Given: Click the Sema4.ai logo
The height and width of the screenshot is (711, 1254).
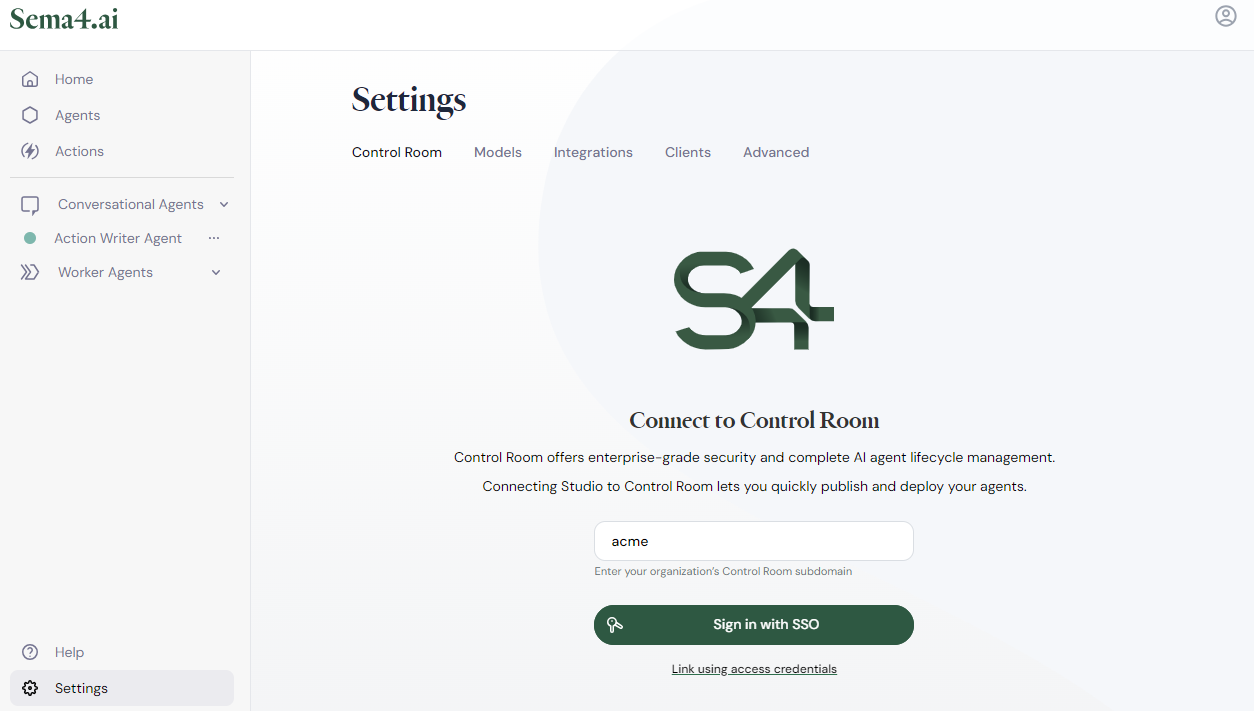Looking at the screenshot, I should point(64,18).
